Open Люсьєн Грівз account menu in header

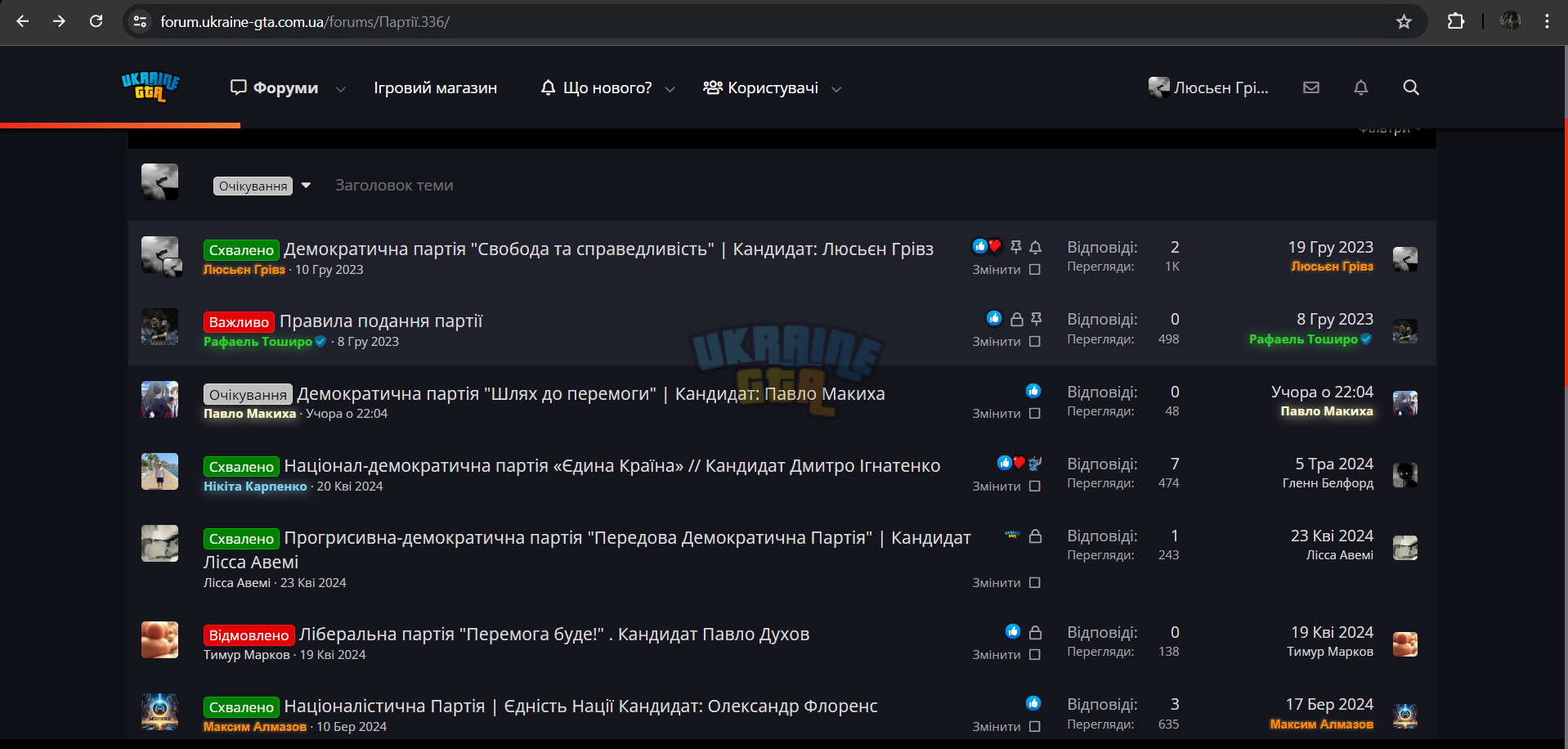[x=1208, y=87]
